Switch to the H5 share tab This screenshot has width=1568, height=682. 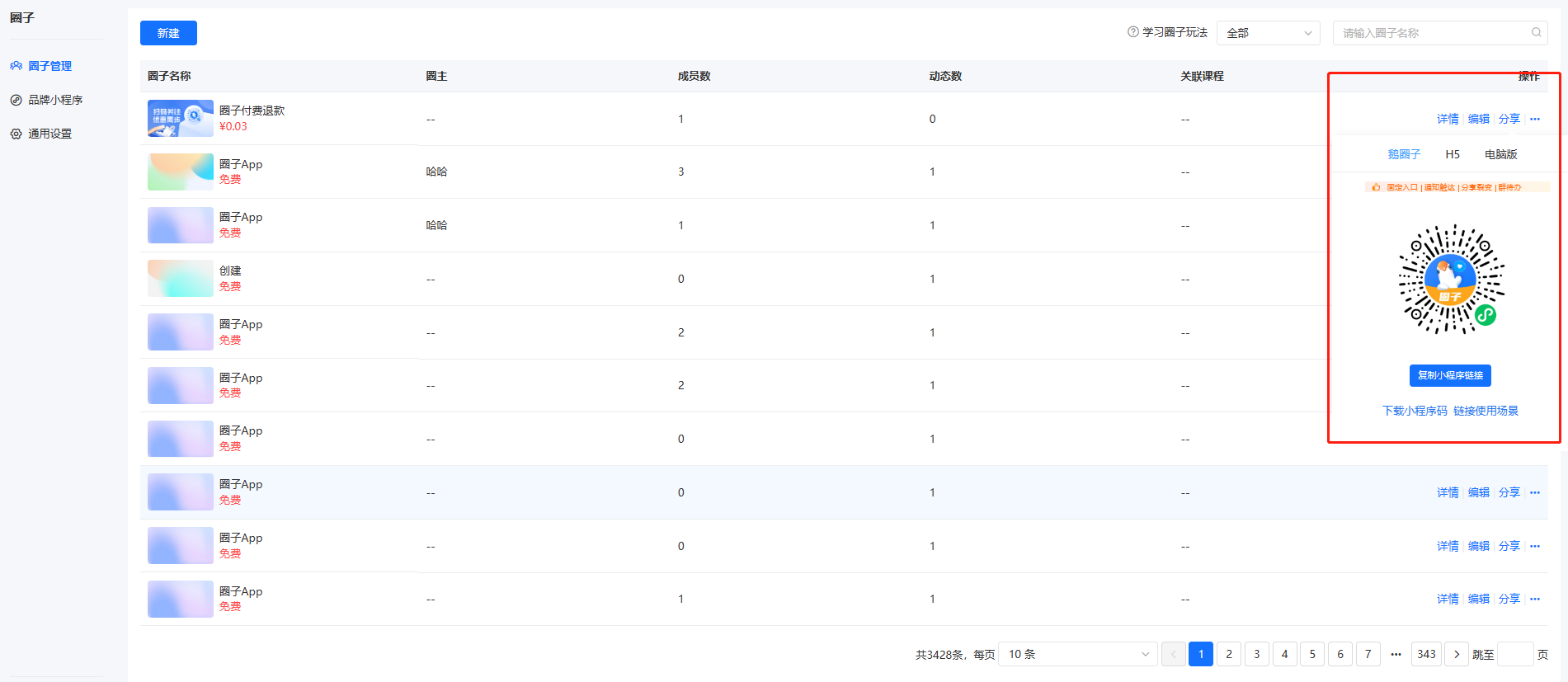pyautogui.click(x=1453, y=154)
